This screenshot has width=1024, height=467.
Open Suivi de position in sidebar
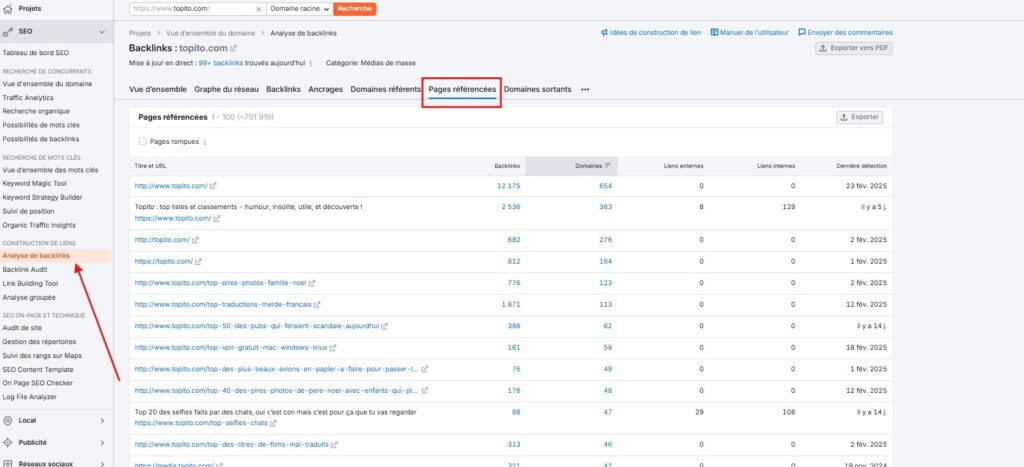tap(28, 211)
